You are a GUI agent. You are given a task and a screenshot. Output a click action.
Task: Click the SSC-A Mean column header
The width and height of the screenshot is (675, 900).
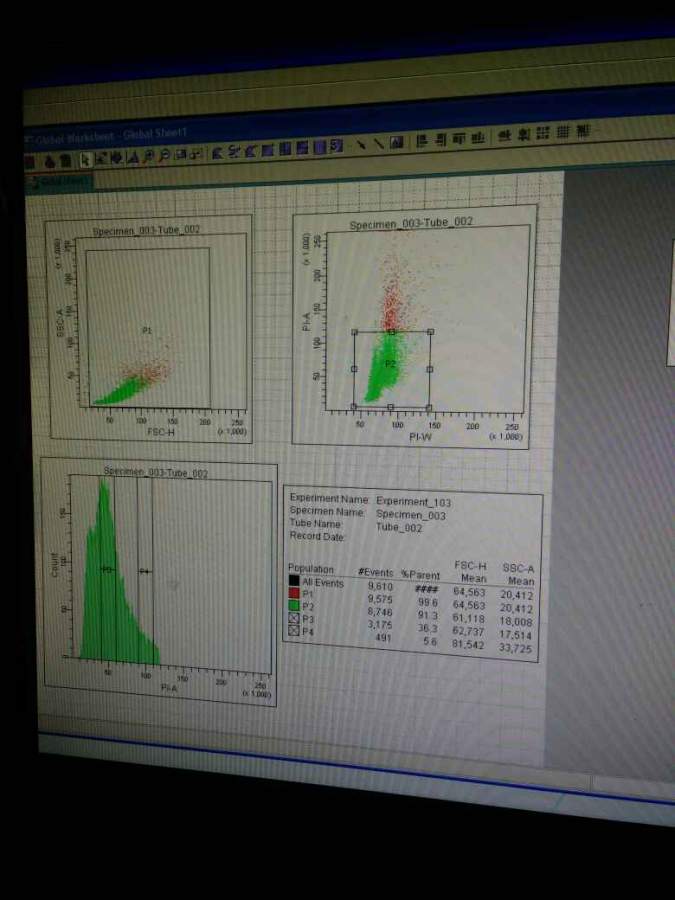tap(519, 574)
